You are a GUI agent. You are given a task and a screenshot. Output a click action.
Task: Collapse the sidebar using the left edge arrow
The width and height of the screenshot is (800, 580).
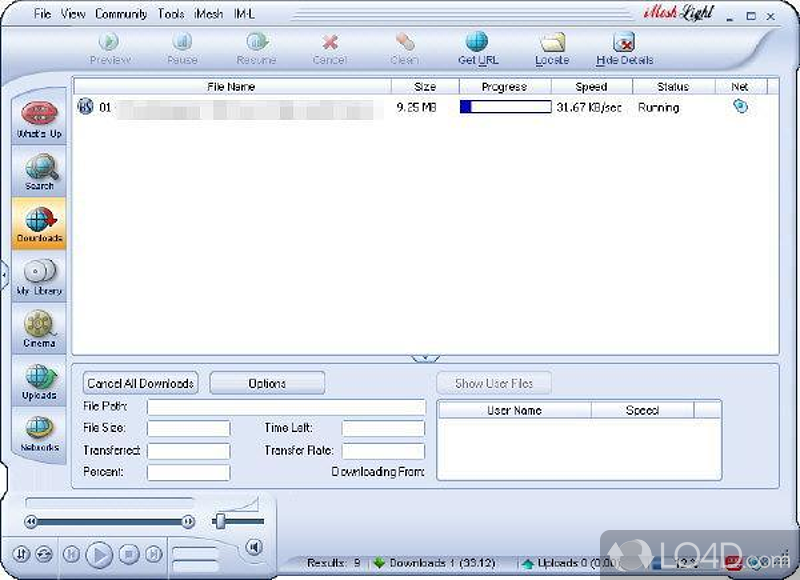pos(4,275)
